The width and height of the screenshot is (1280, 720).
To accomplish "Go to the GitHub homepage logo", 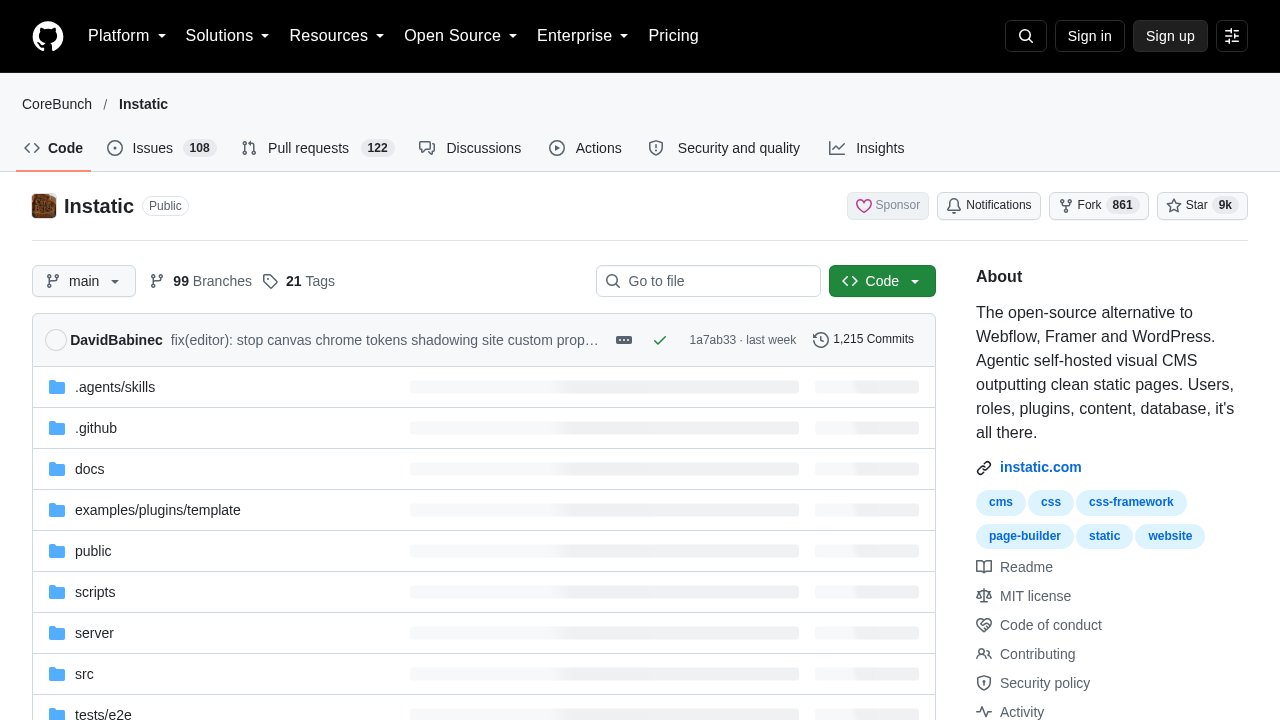I will (48, 36).
